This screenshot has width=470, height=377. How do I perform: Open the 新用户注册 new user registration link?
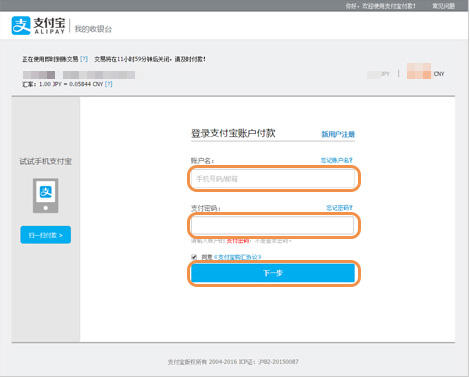pyautogui.click(x=338, y=134)
